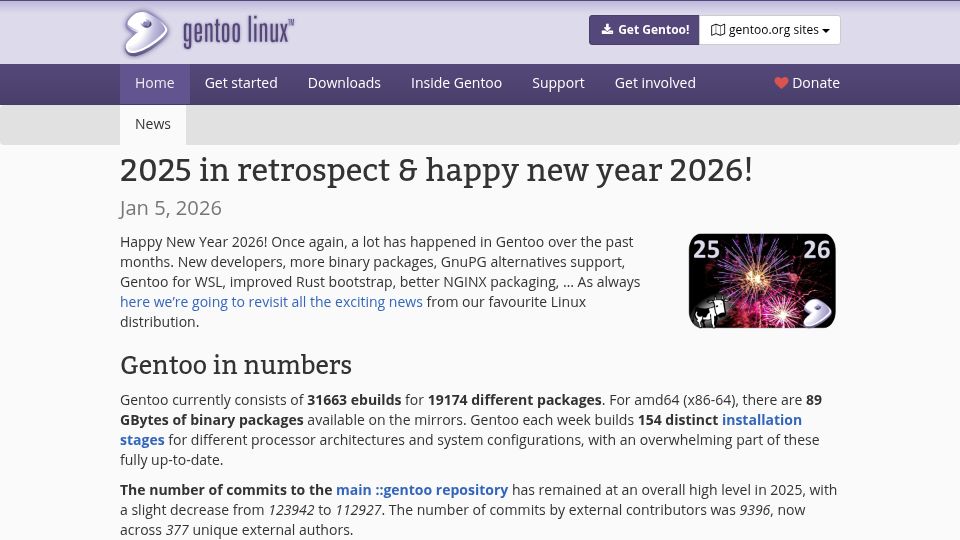This screenshot has height=540, width=960.
Task: Click the '112927' commit count
Action: tap(358, 510)
